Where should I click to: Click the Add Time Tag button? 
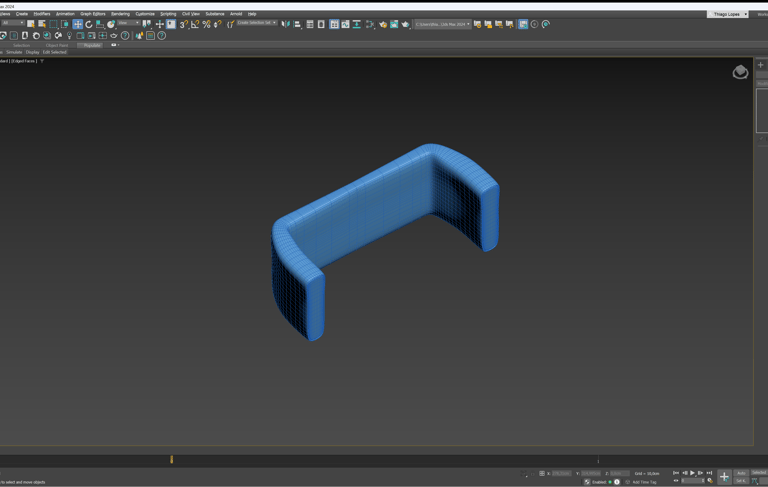[x=643, y=482]
